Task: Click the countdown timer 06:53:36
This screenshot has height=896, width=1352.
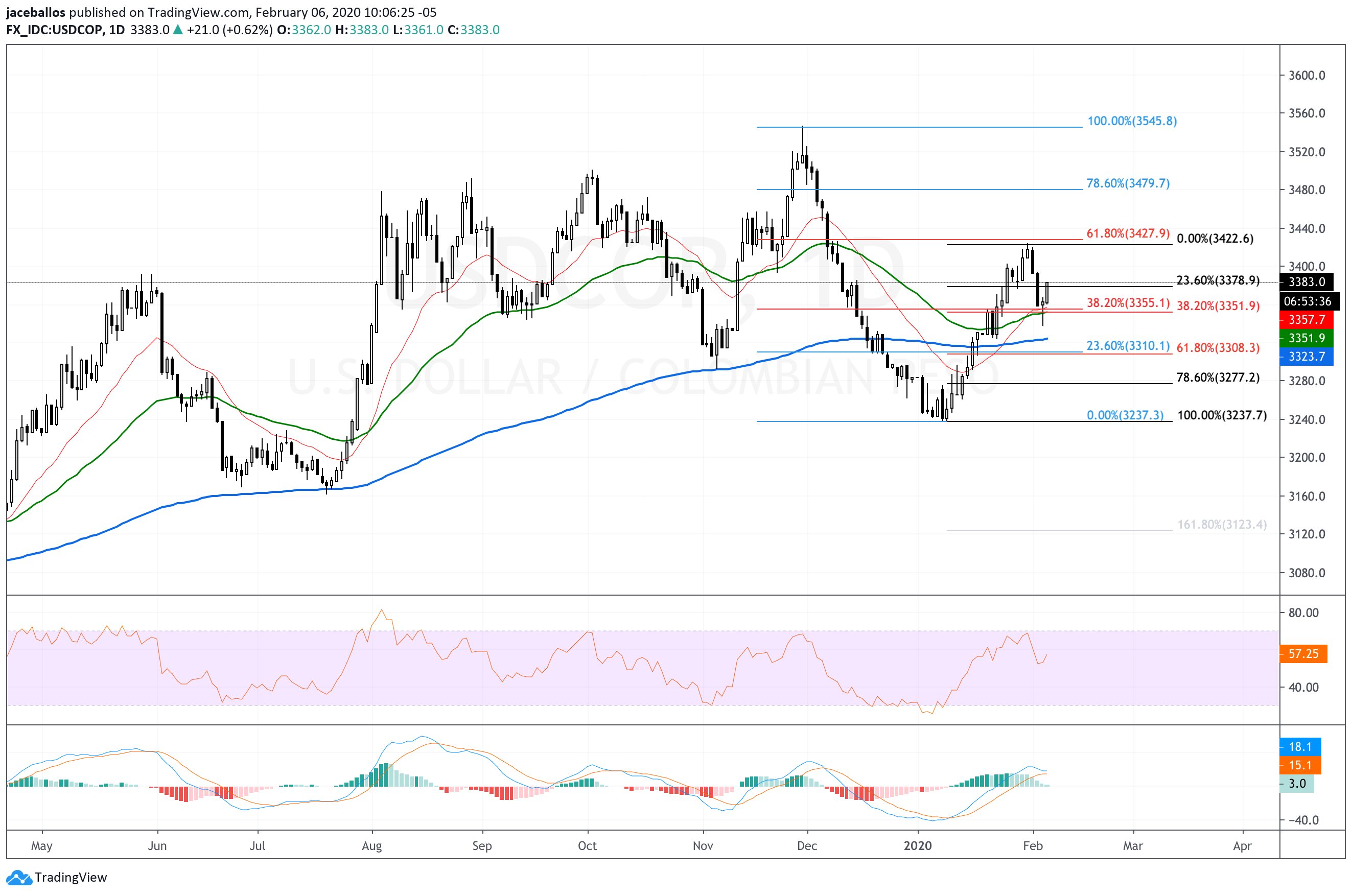Action: (1310, 301)
